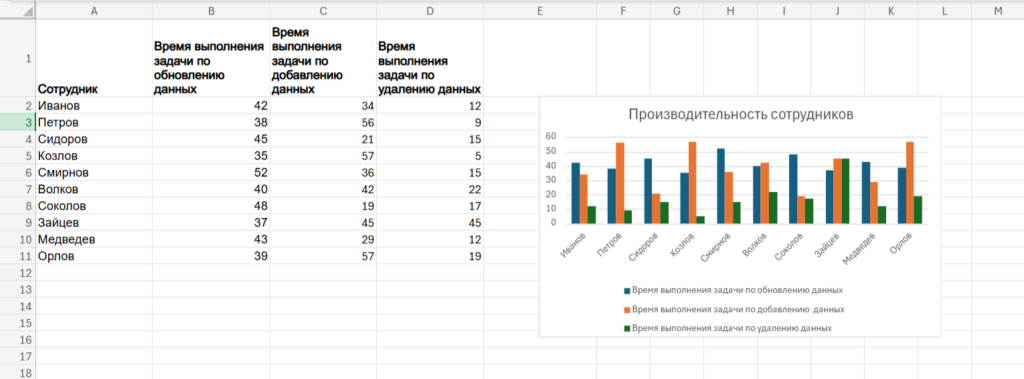Image resolution: width=1024 pixels, height=379 pixels.
Task: Select column H header
Action: point(730,11)
